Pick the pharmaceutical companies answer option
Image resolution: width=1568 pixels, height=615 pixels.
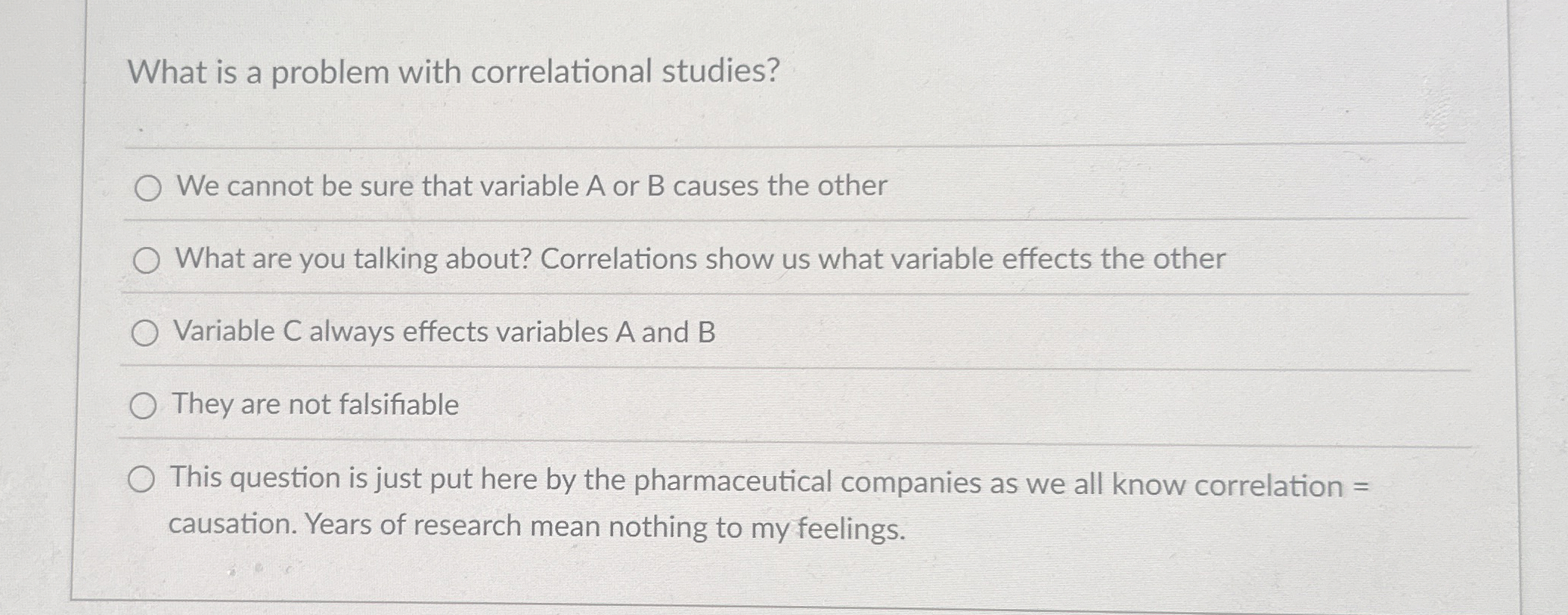[x=142, y=477]
